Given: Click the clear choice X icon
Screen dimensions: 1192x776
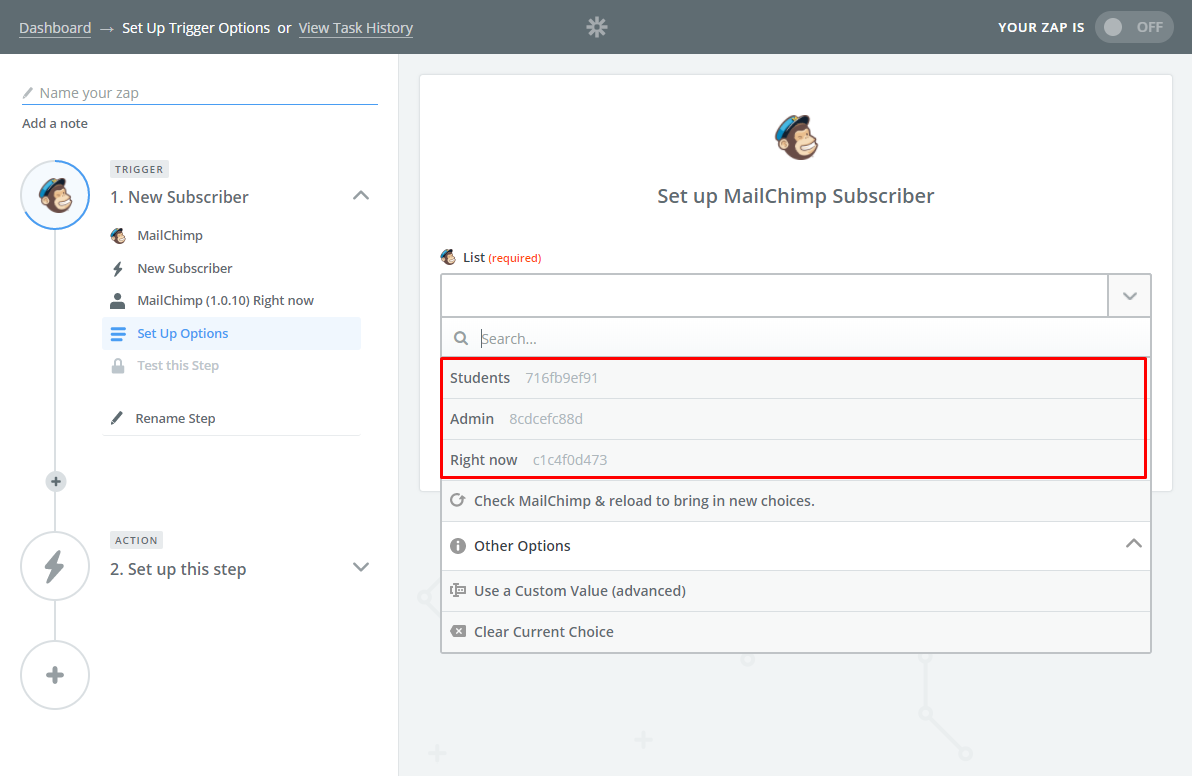Looking at the screenshot, I should point(458,631).
